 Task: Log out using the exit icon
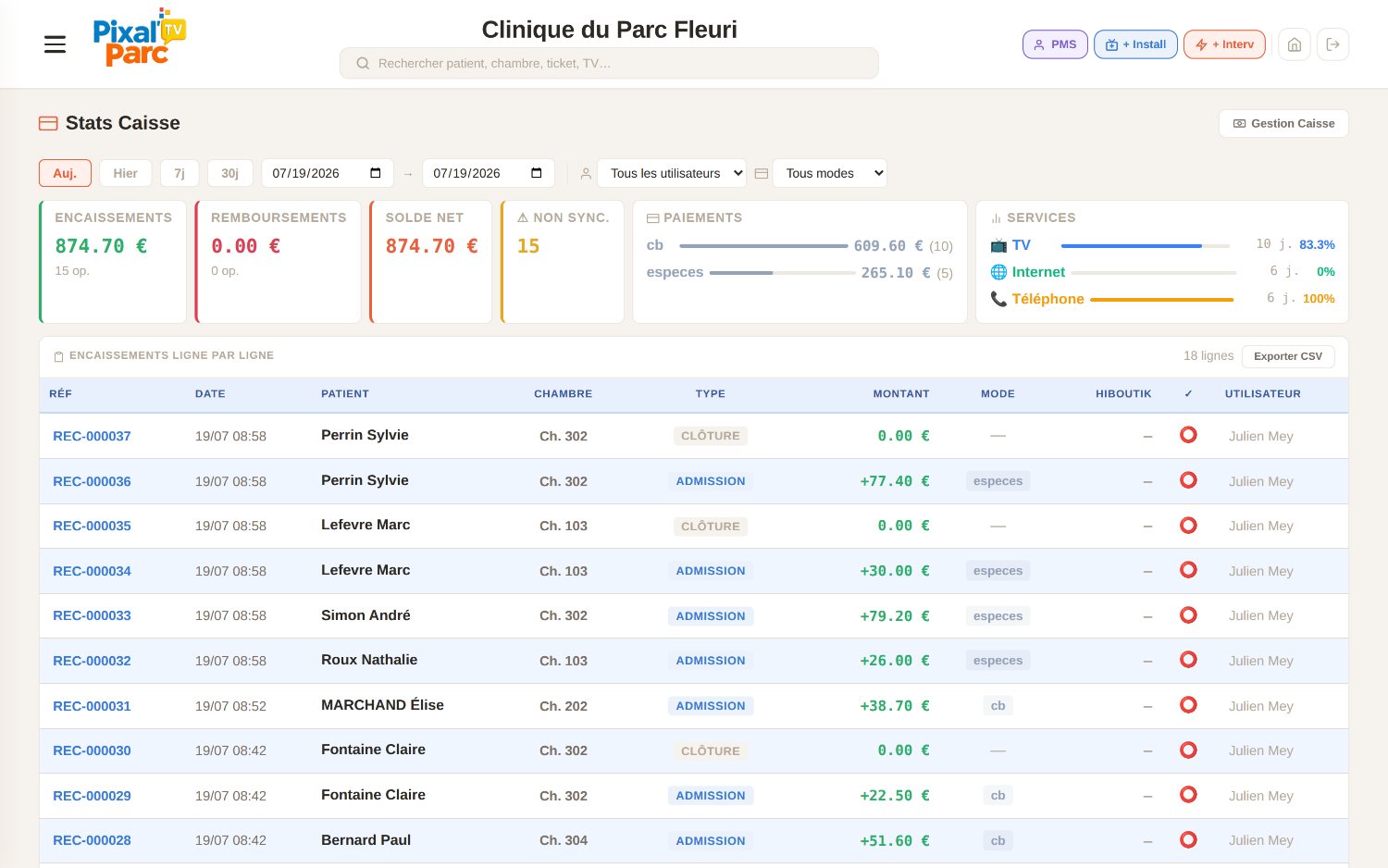click(x=1332, y=44)
